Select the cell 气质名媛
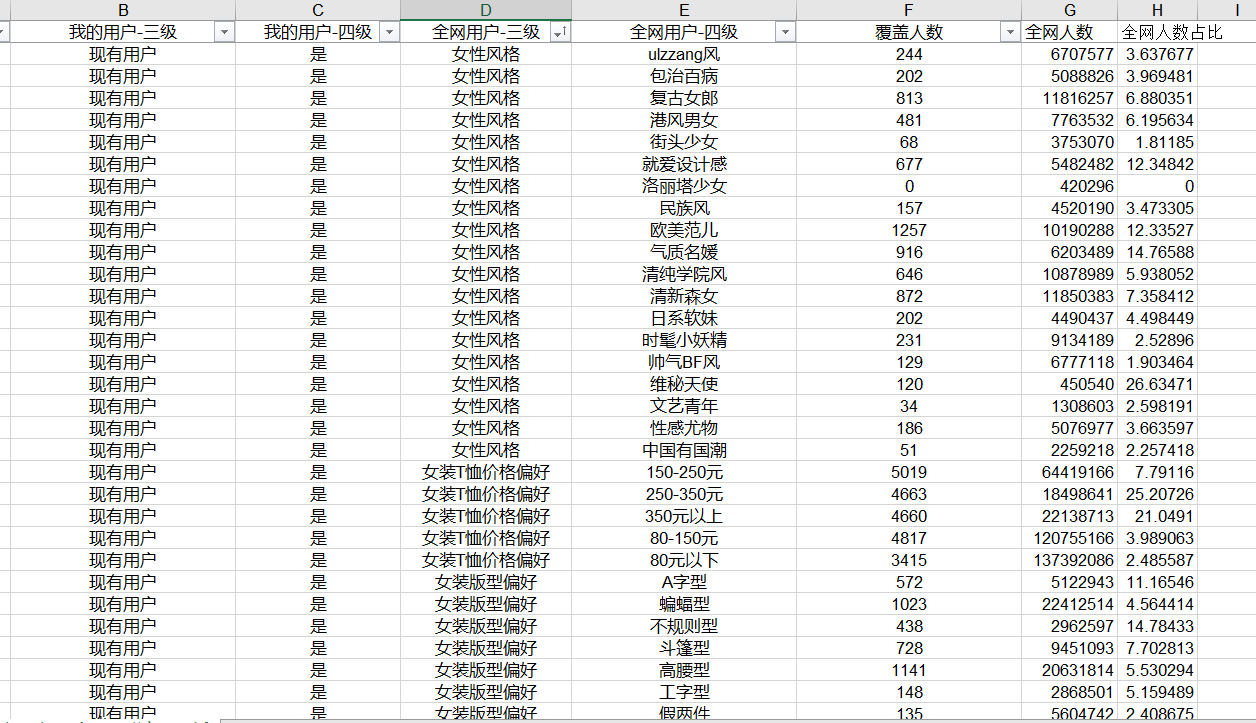 click(x=684, y=252)
